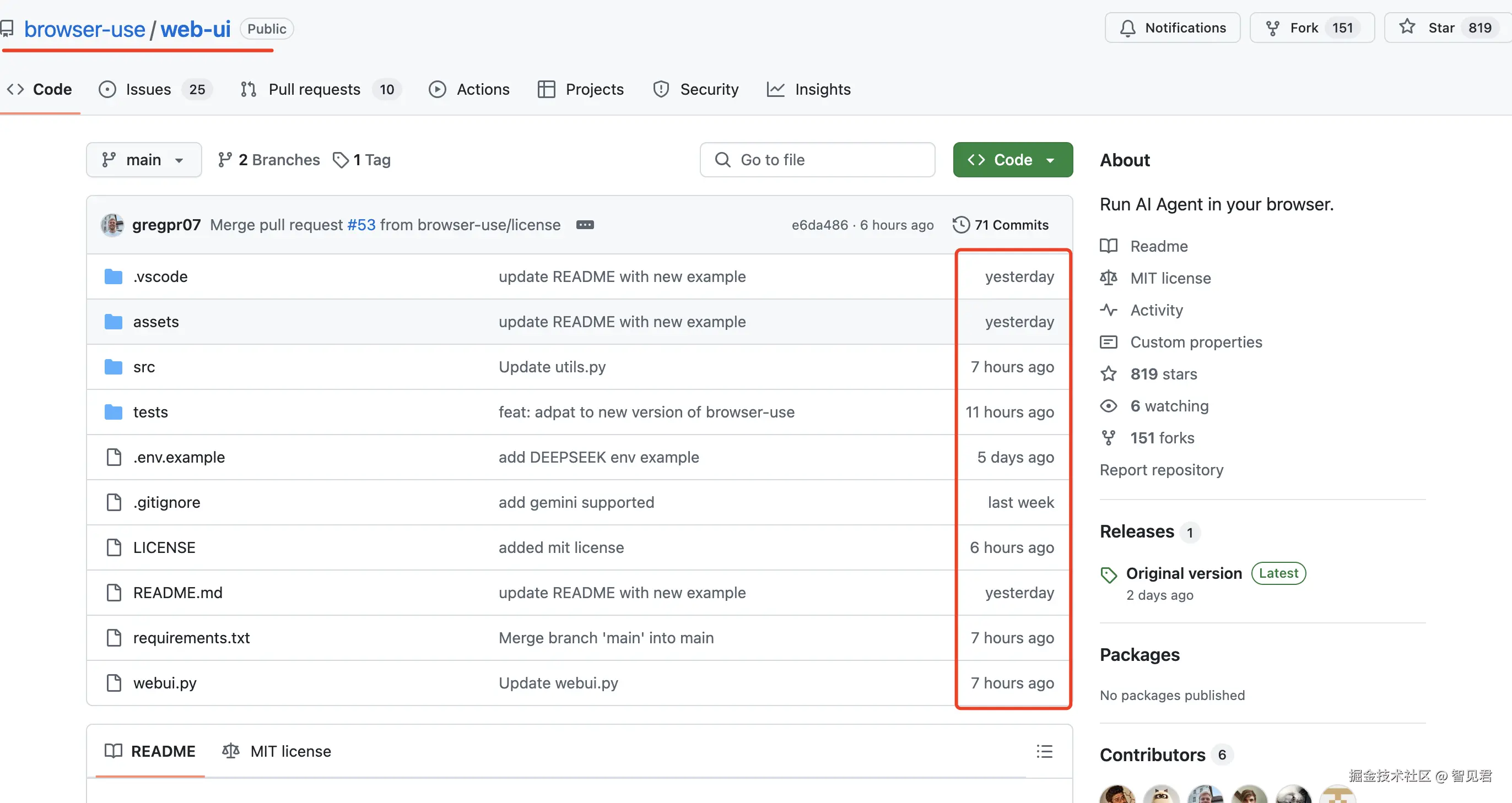This screenshot has height=803, width=1512.
Task: Open the src folder icon
Action: coord(114,367)
